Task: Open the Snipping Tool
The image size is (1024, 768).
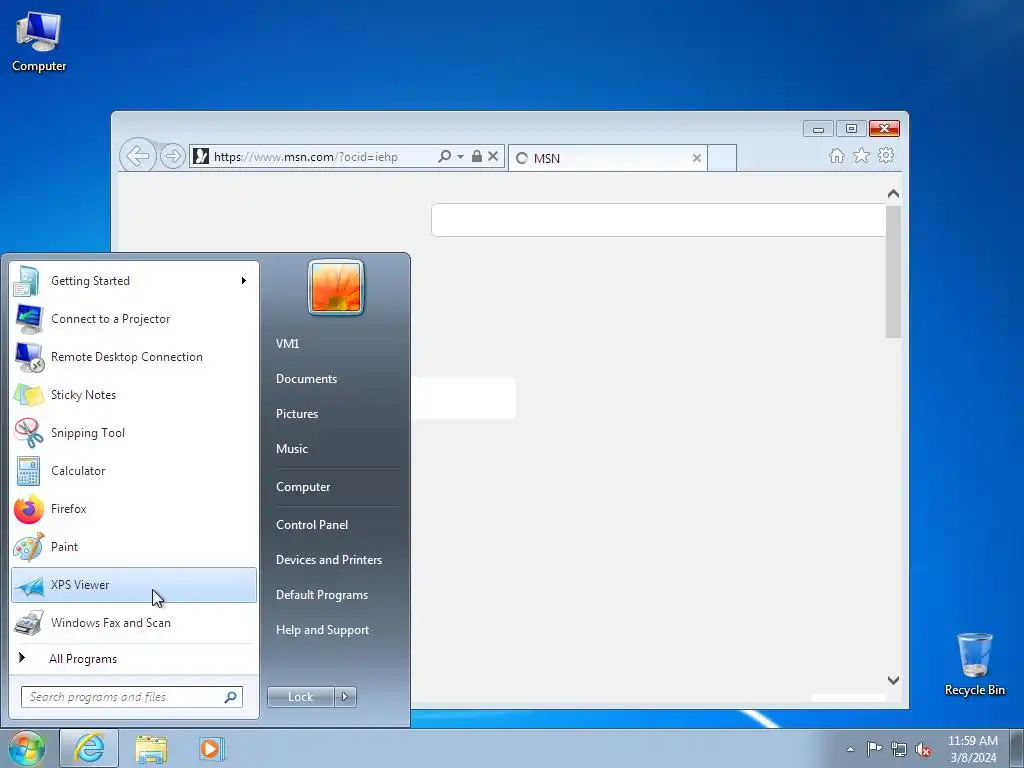Action: click(134, 432)
